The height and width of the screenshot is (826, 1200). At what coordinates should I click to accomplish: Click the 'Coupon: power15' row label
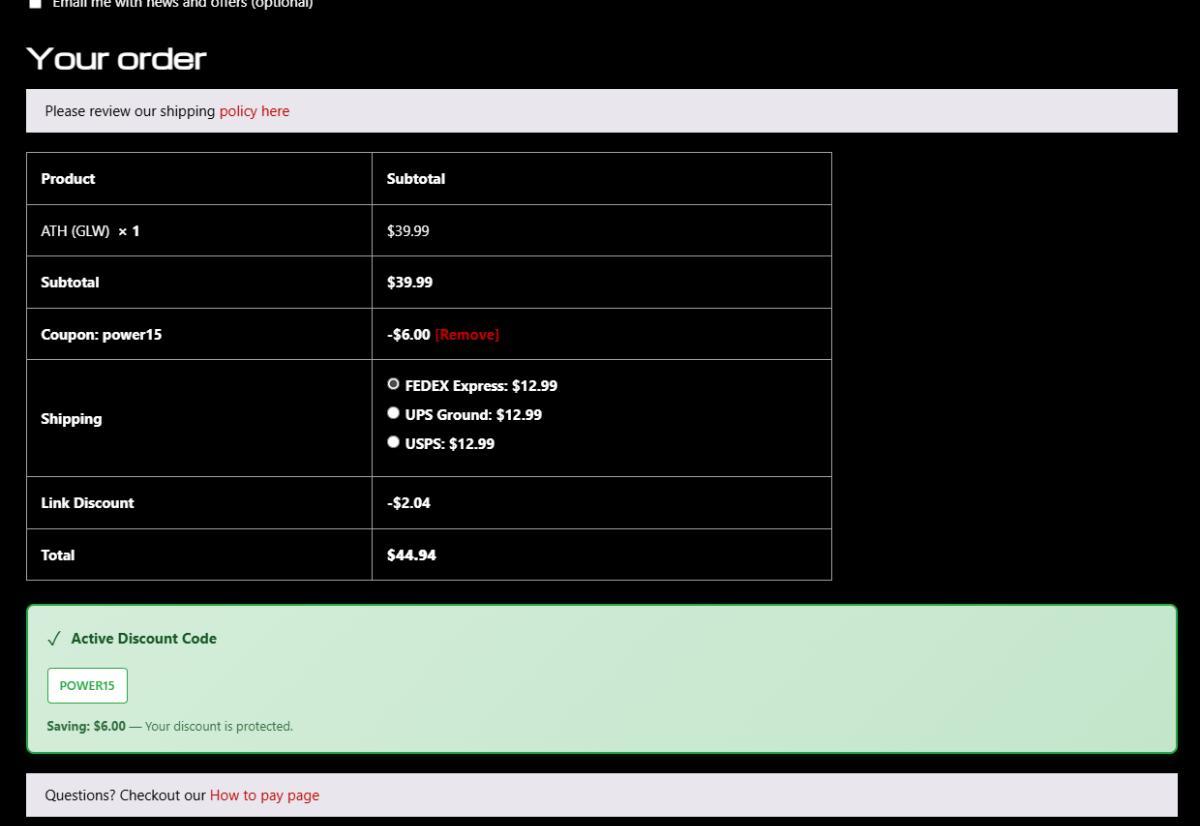(x=101, y=335)
